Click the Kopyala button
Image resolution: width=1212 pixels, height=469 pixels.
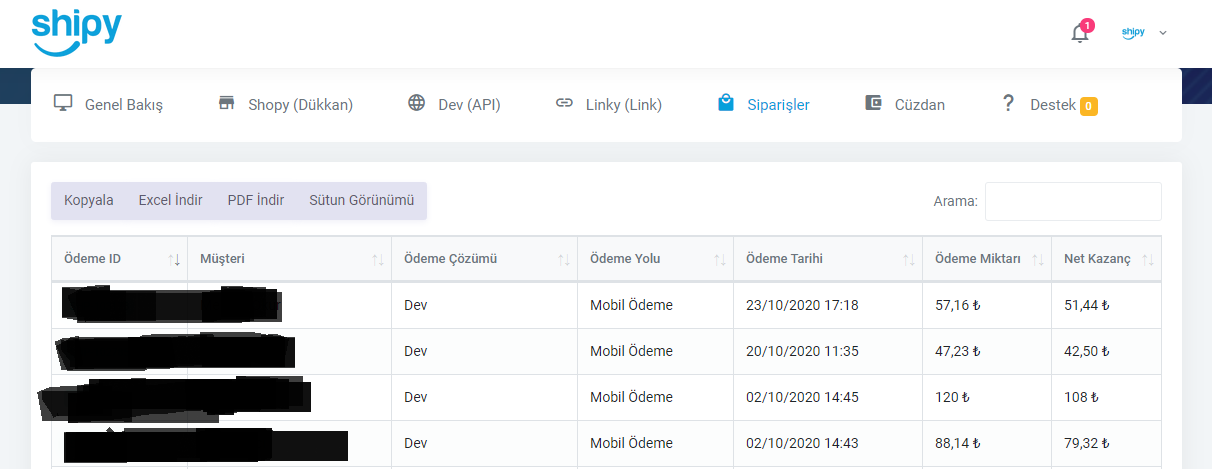(x=89, y=200)
